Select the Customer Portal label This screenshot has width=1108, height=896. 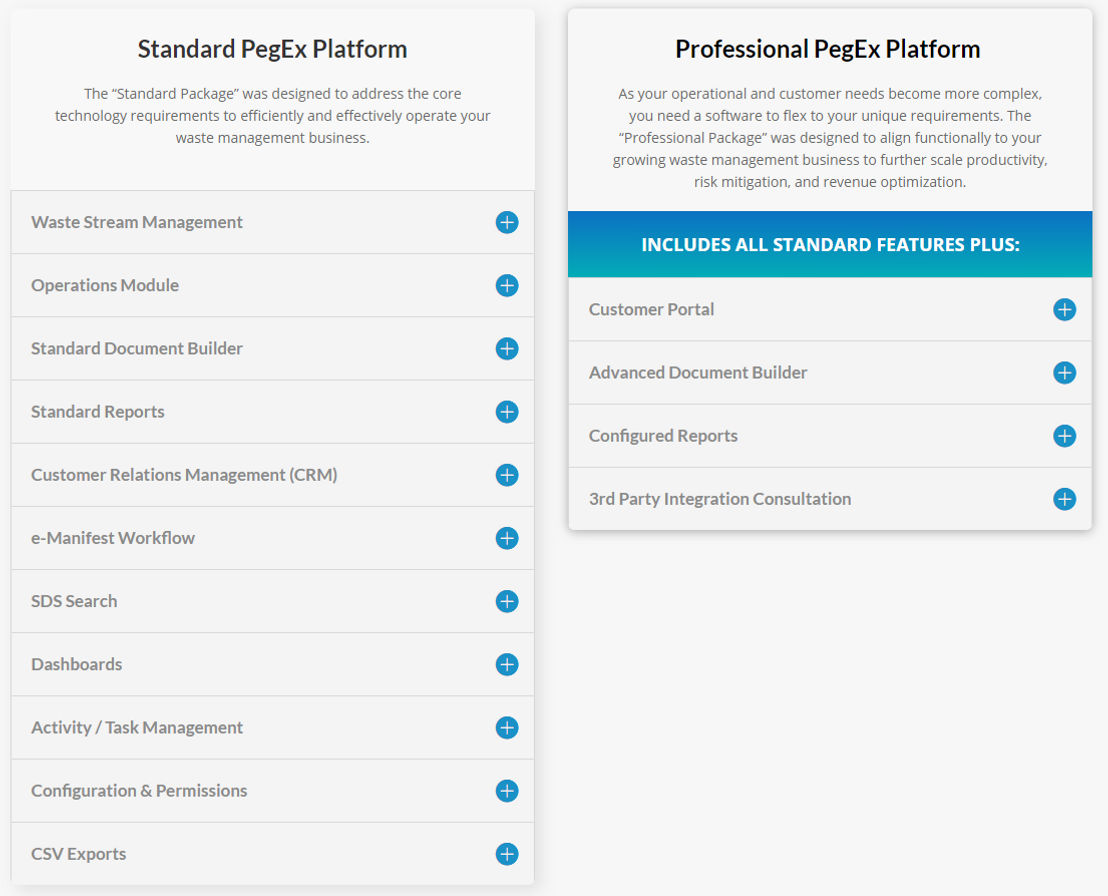(x=651, y=310)
